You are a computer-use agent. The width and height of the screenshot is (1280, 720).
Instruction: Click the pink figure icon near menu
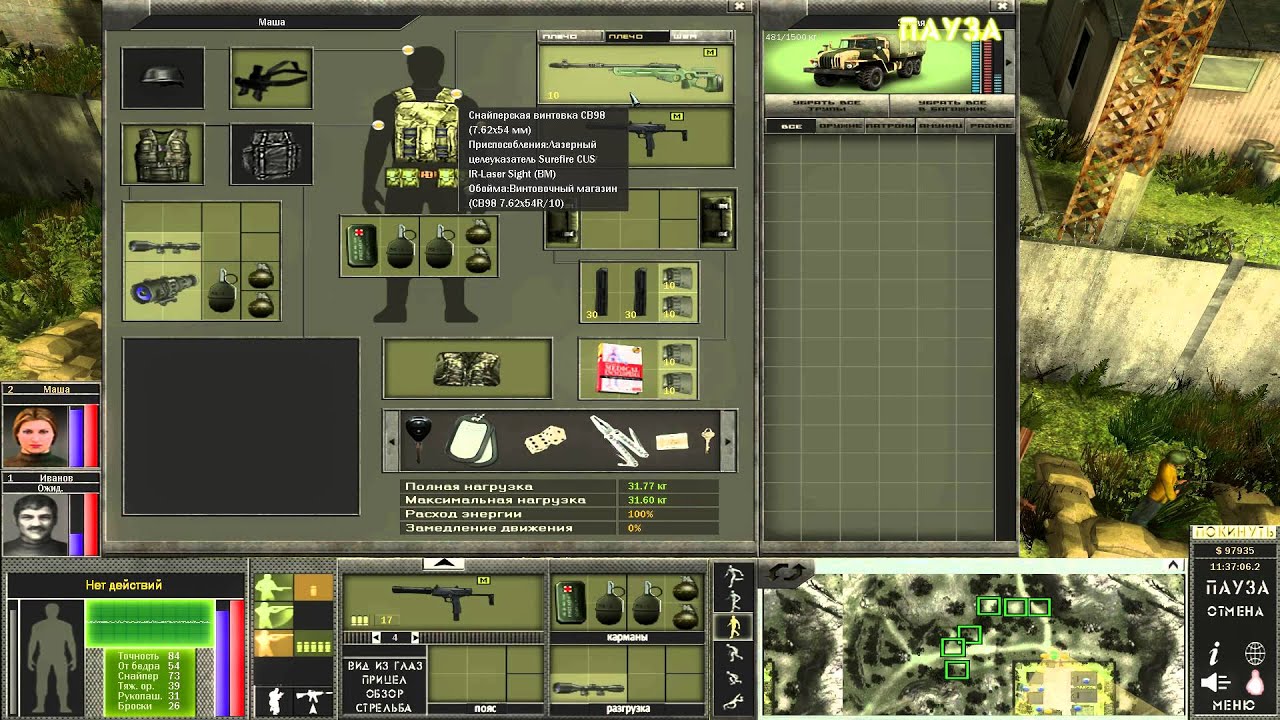click(x=1254, y=683)
